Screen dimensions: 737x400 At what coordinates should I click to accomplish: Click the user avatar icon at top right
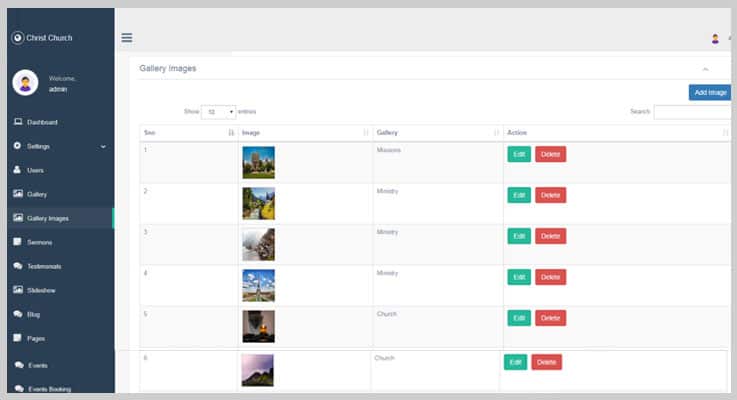pyautogui.click(x=715, y=39)
